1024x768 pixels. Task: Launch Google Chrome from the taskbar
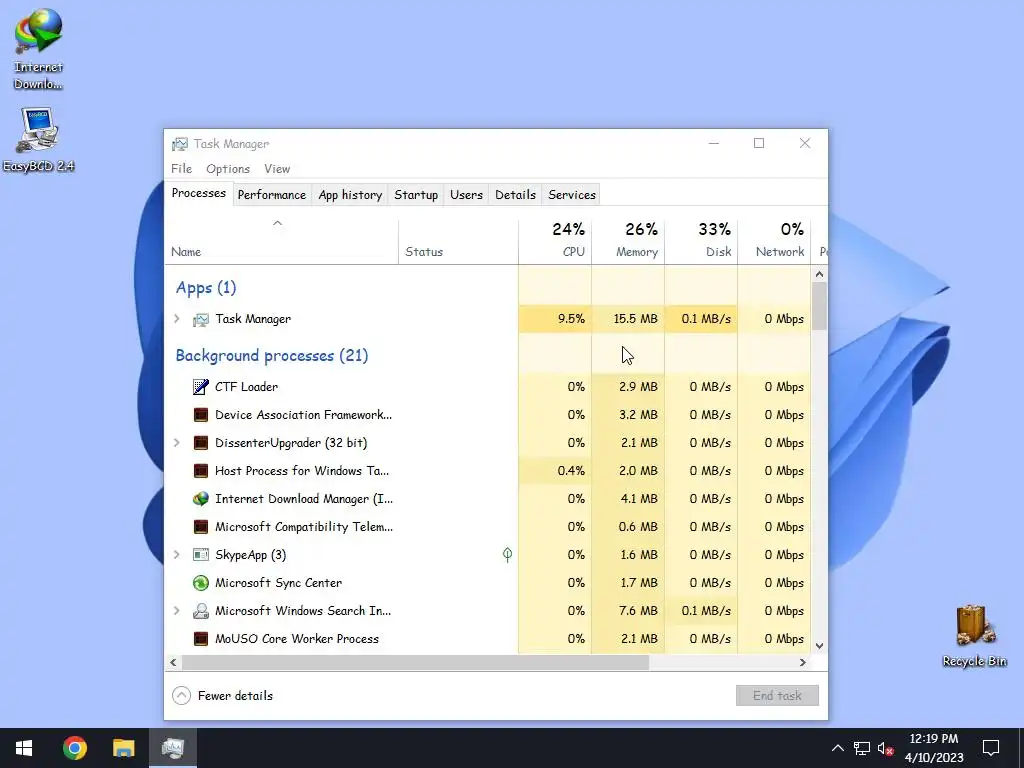click(74, 748)
